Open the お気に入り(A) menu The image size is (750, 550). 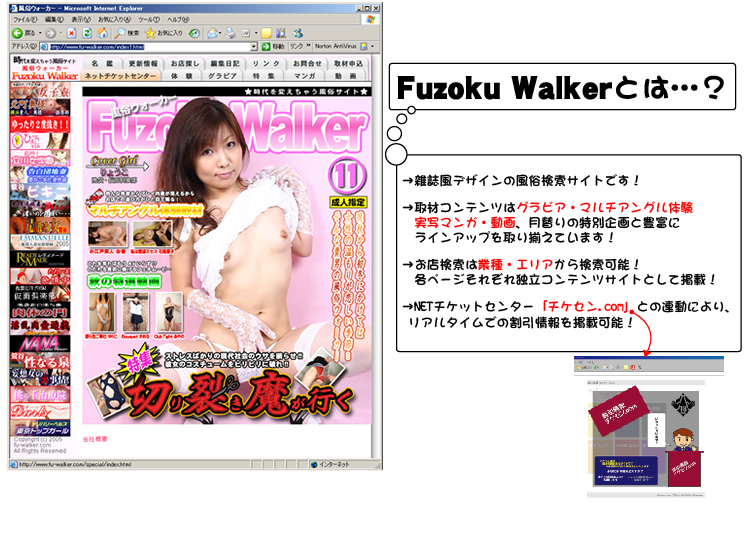click(x=114, y=20)
